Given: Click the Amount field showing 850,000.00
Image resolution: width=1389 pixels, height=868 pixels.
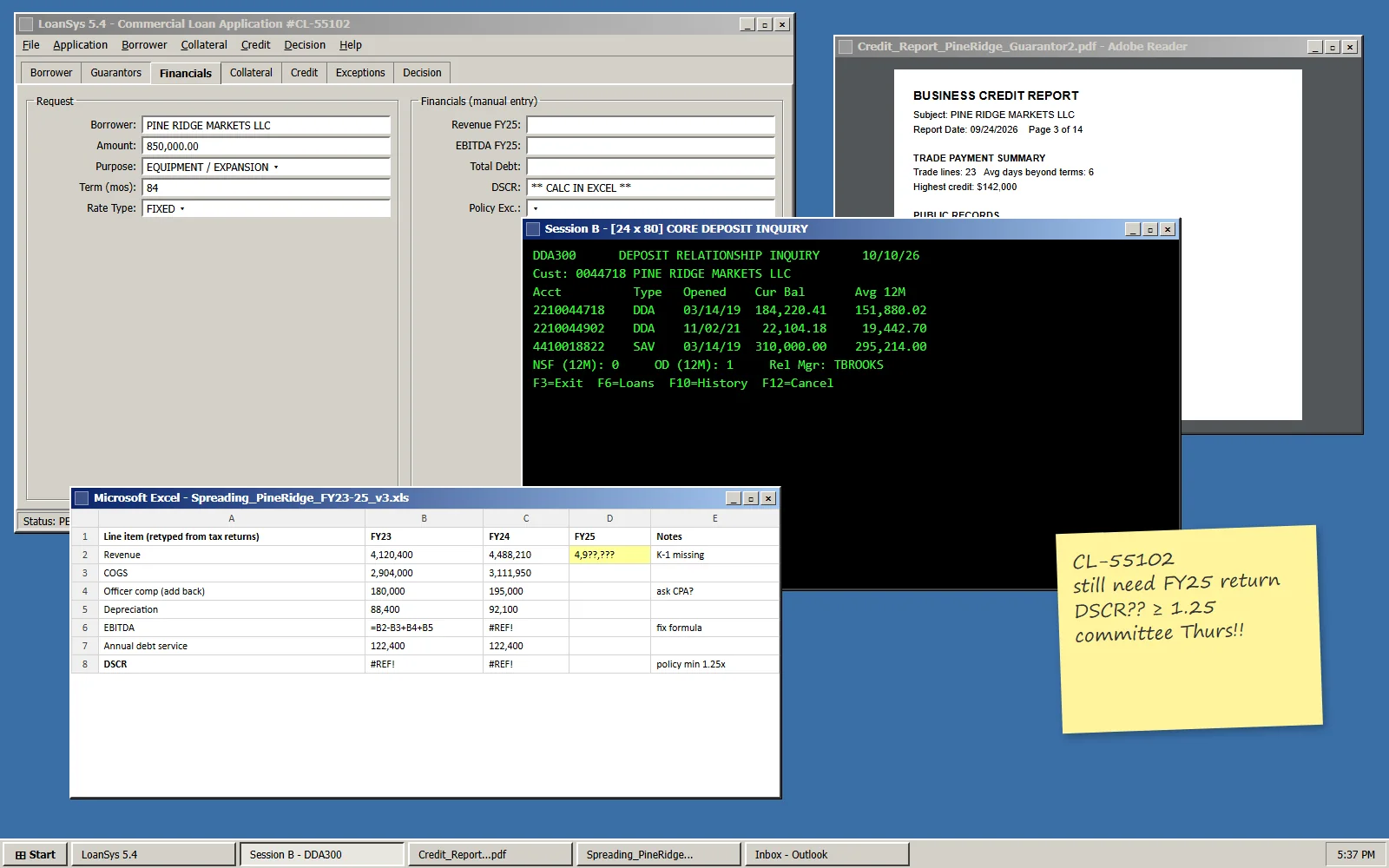Looking at the screenshot, I should (x=267, y=147).
